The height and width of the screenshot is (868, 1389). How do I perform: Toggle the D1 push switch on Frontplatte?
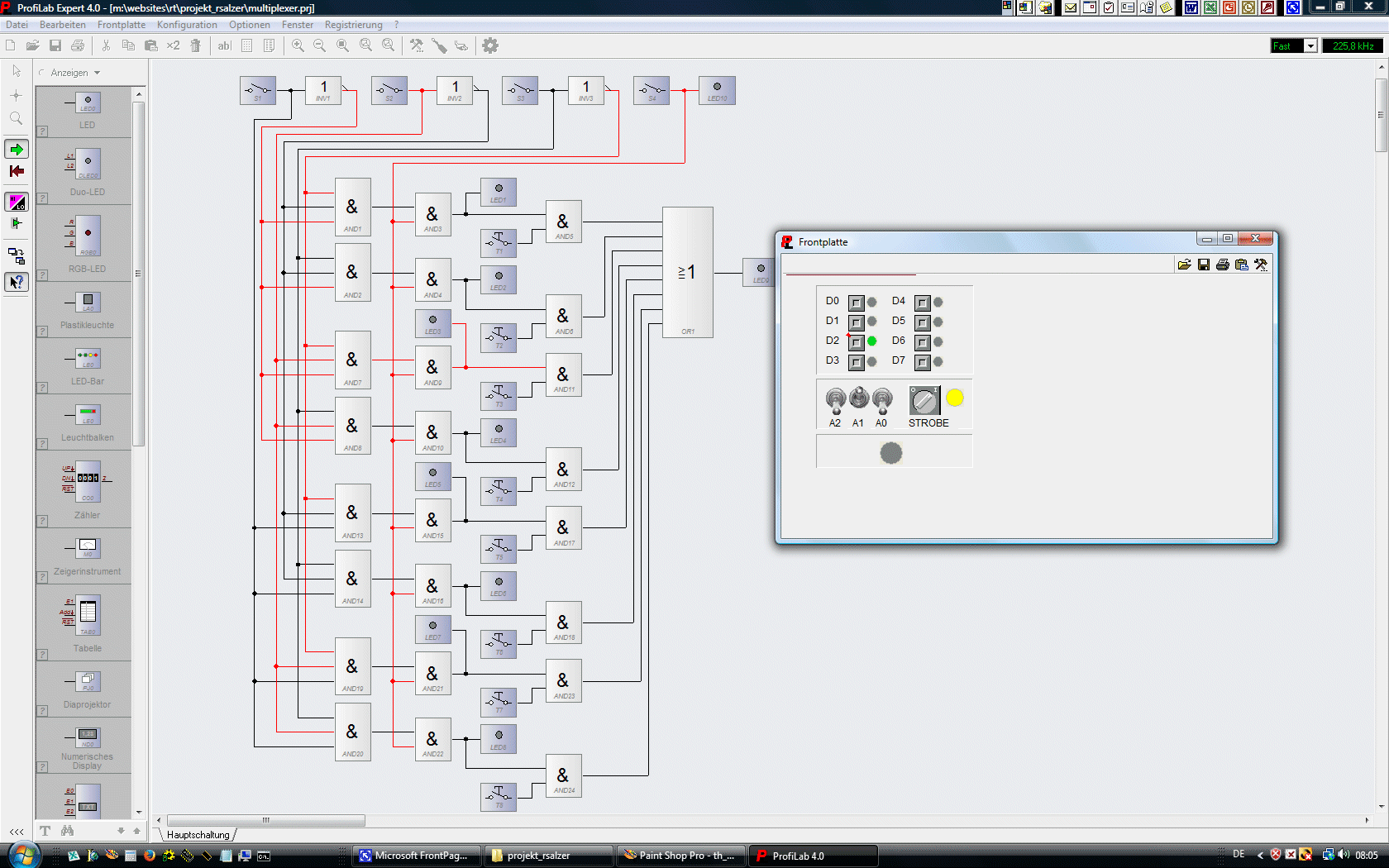(857, 322)
